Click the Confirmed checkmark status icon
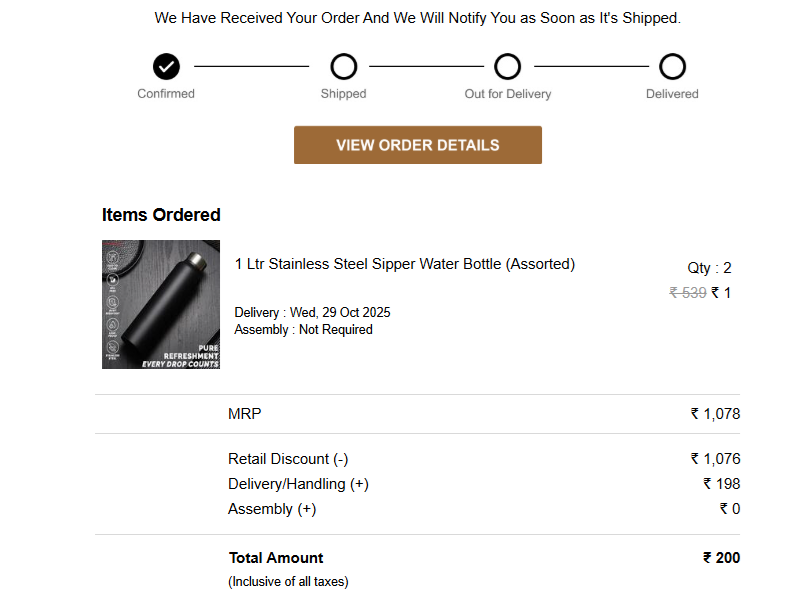 166,67
